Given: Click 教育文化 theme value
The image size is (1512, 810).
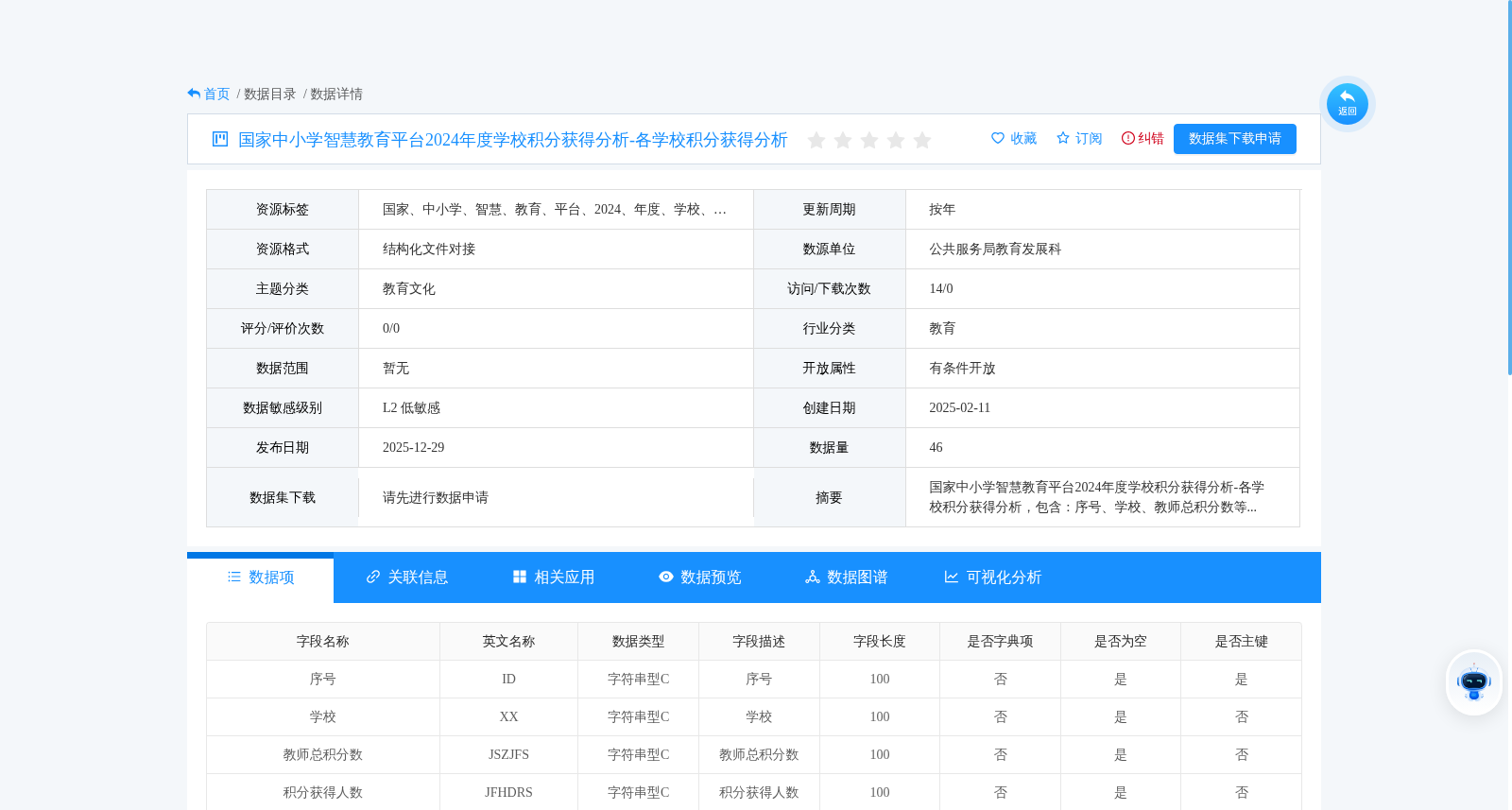Looking at the screenshot, I should coord(409,289).
